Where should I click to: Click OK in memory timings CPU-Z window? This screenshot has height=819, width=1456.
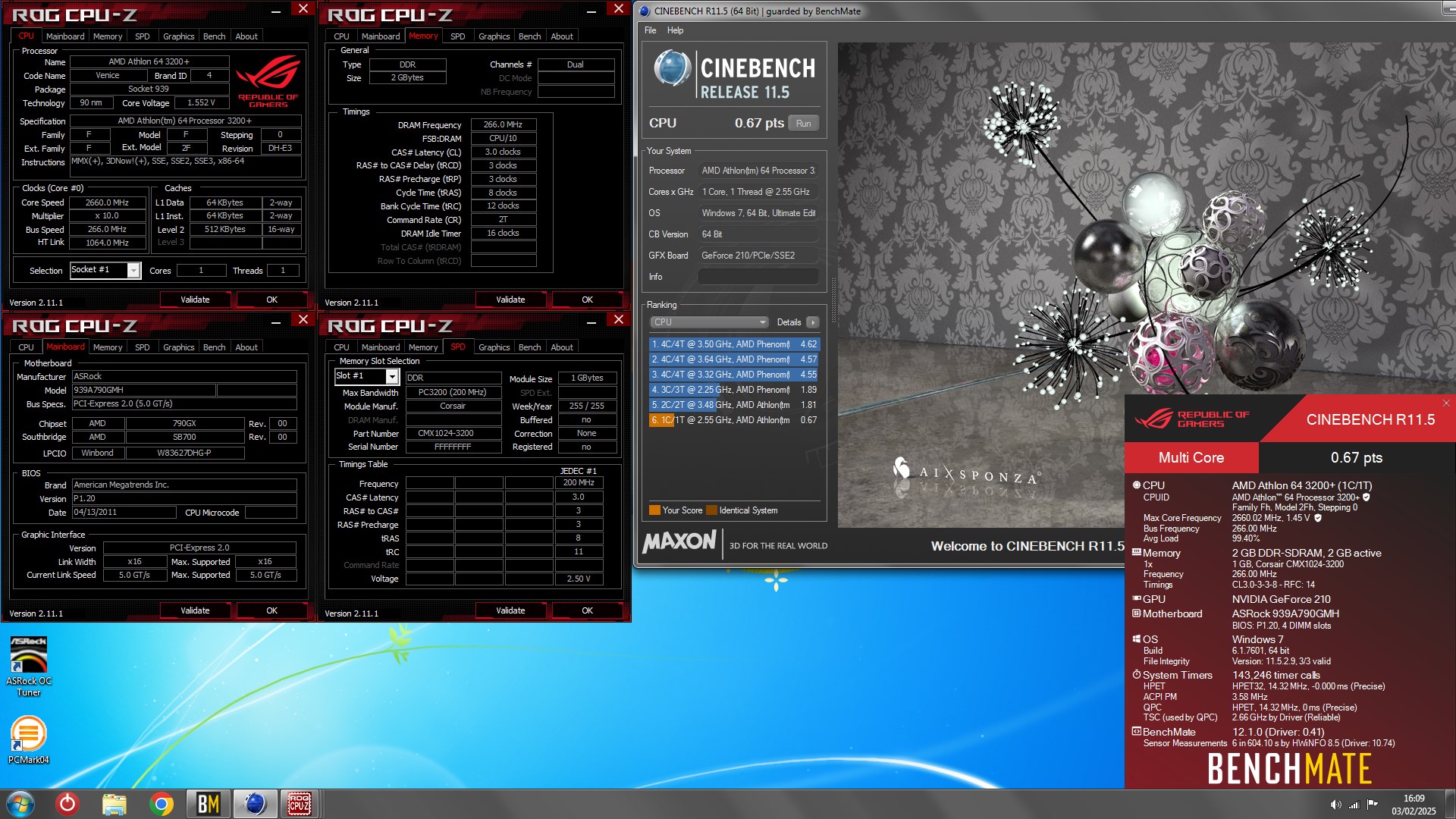(x=587, y=300)
